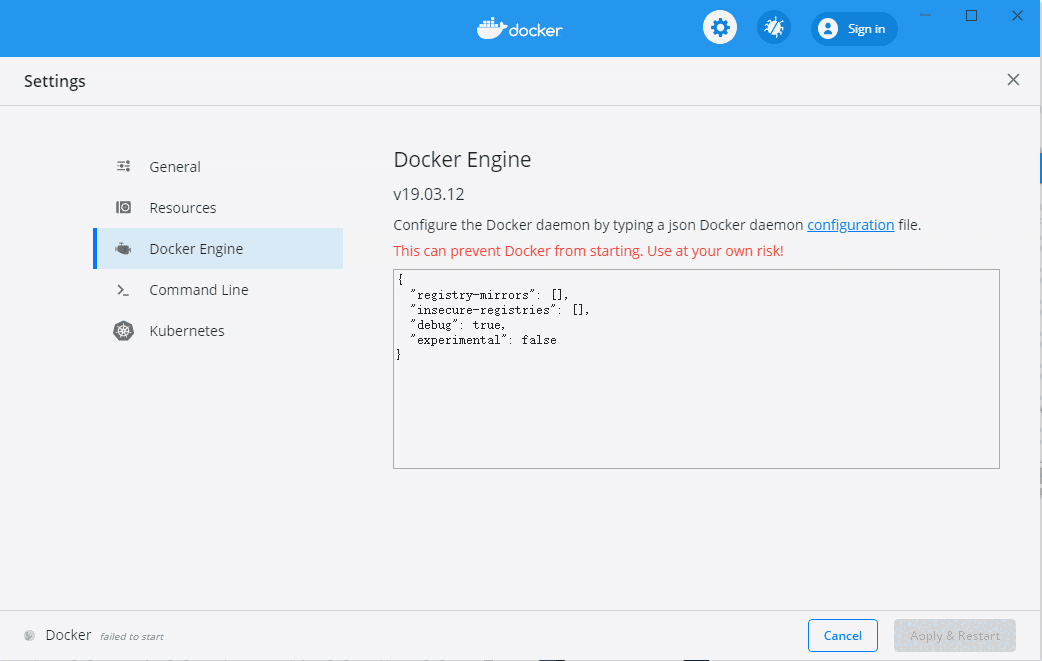Screen dimensions: 1042x661
Task: Click the Kubernetes helm icon
Action: [x=124, y=330]
